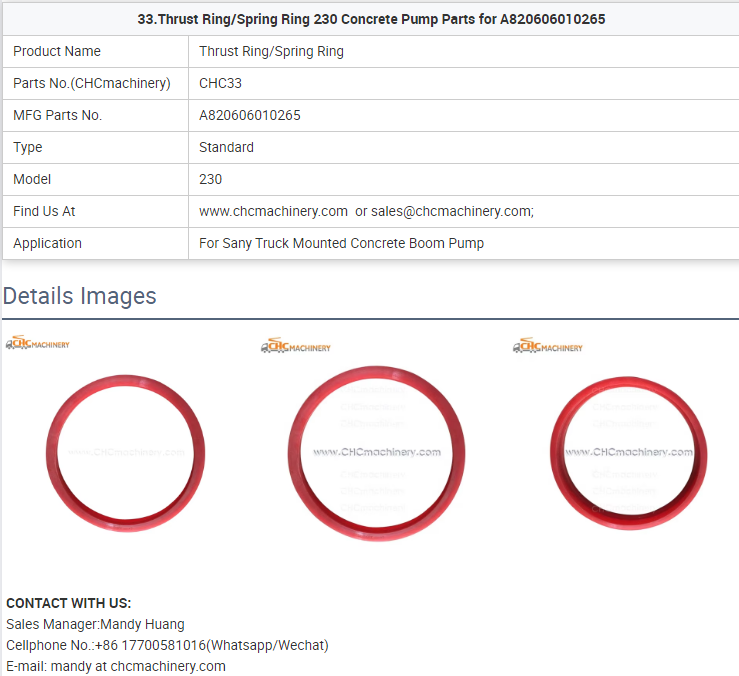Click the Sany Truck Mounted application text
This screenshot has height=676, width=739.
[341, 243]
